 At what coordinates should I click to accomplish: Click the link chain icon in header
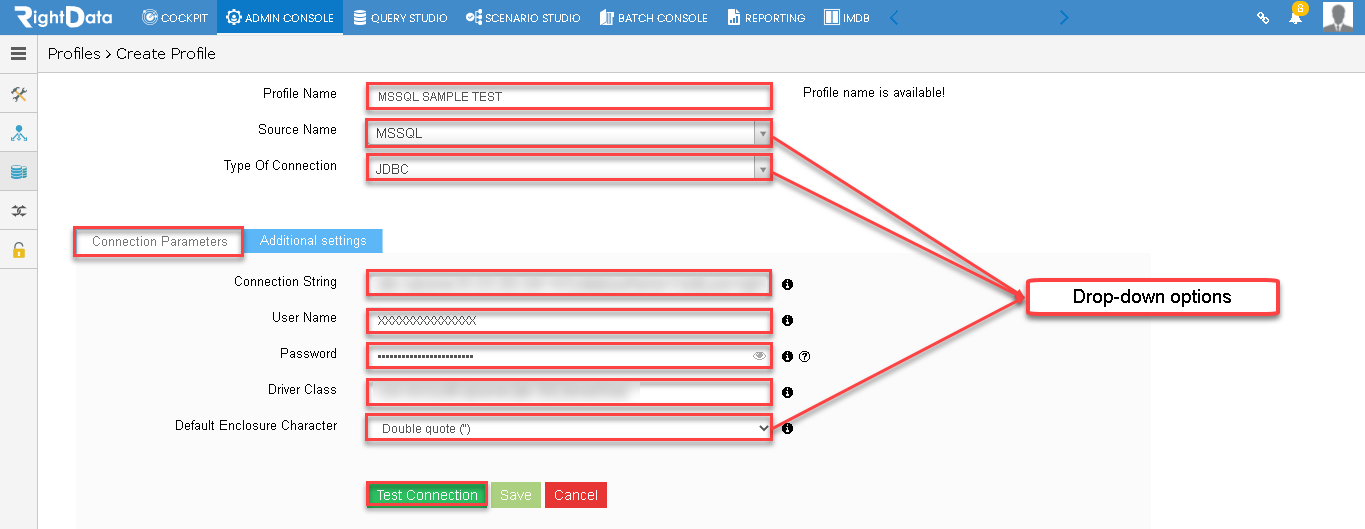[1262, 18]
